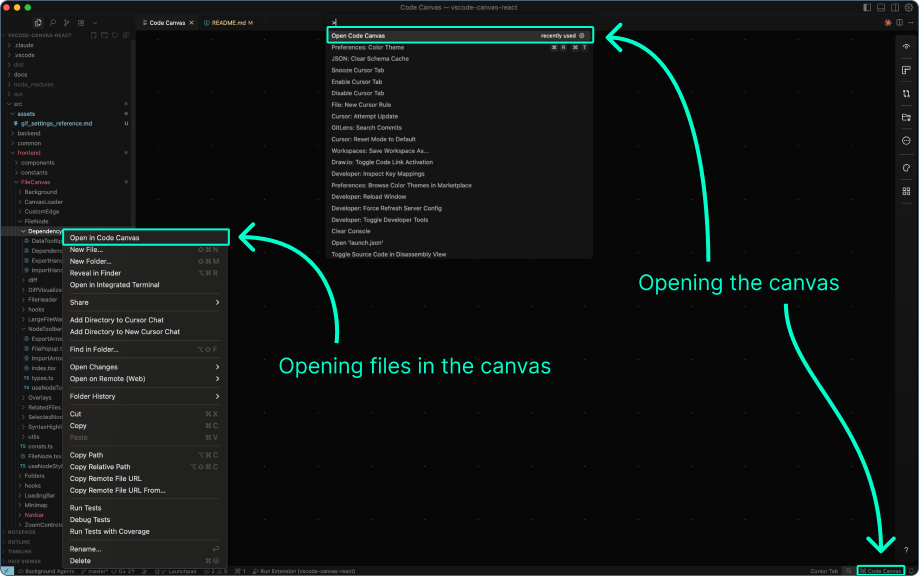This screenshot has height=576, width=919.
Task: Collapse all folders in explorer
Action: pos(125,35)
